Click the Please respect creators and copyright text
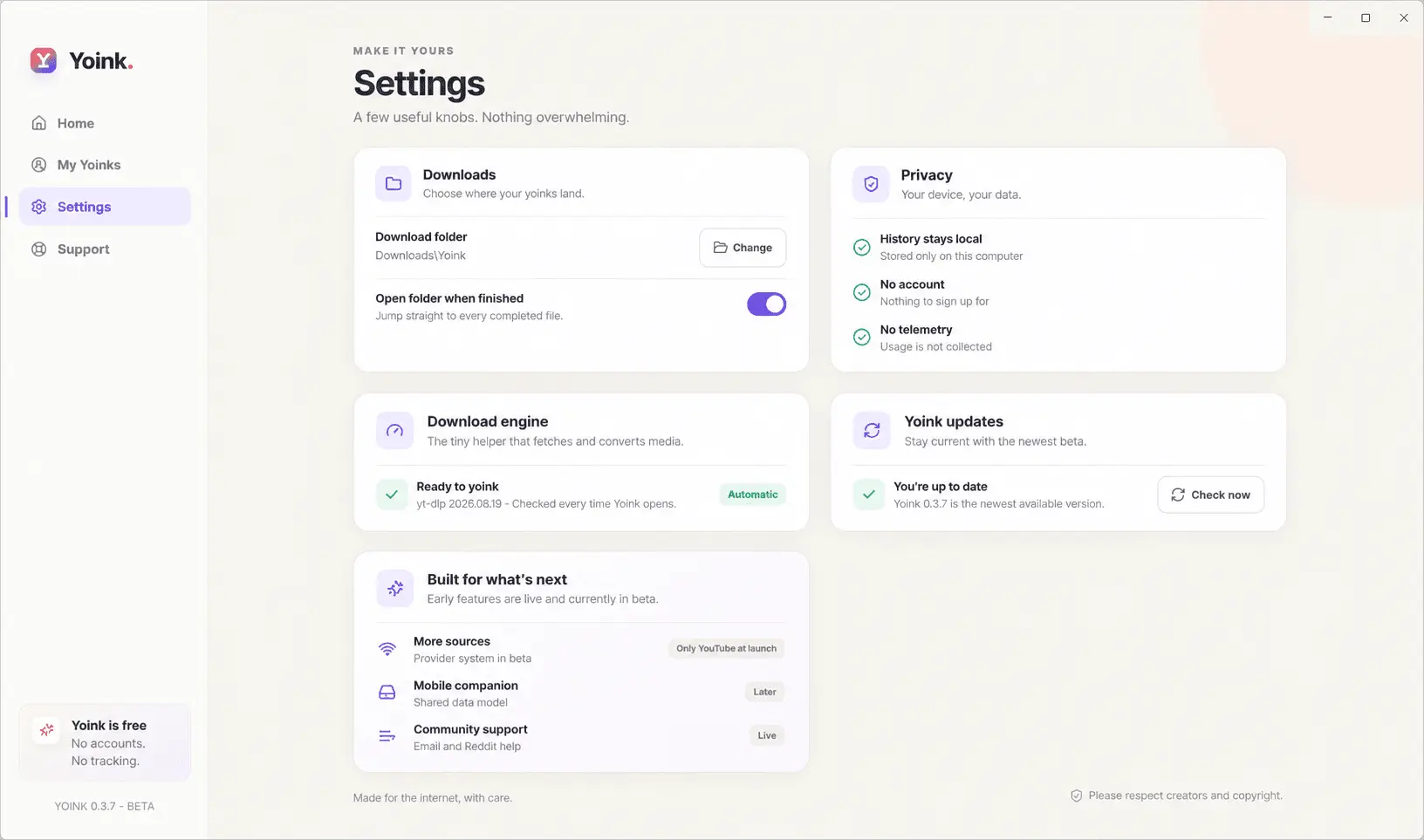Screen dimensions: 1424x840 click(x=1185, y=796)
